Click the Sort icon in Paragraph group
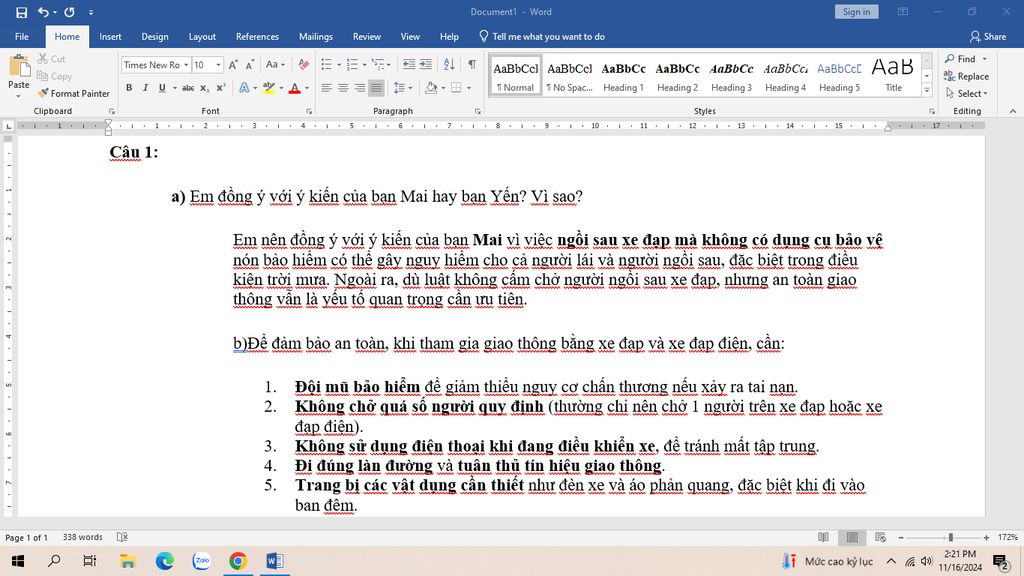This screenshot has width=1024, height=576. coord(450,65)
